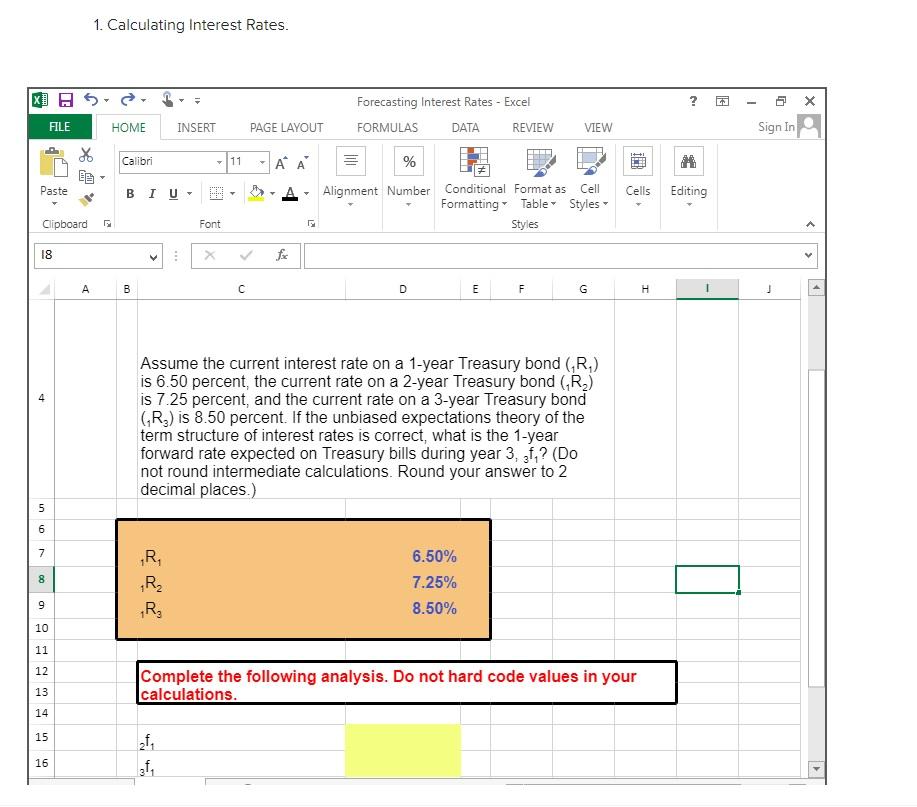Click the Excel application logo icon
The height and width of the screenshot is (807, 917).
(40, 100)
